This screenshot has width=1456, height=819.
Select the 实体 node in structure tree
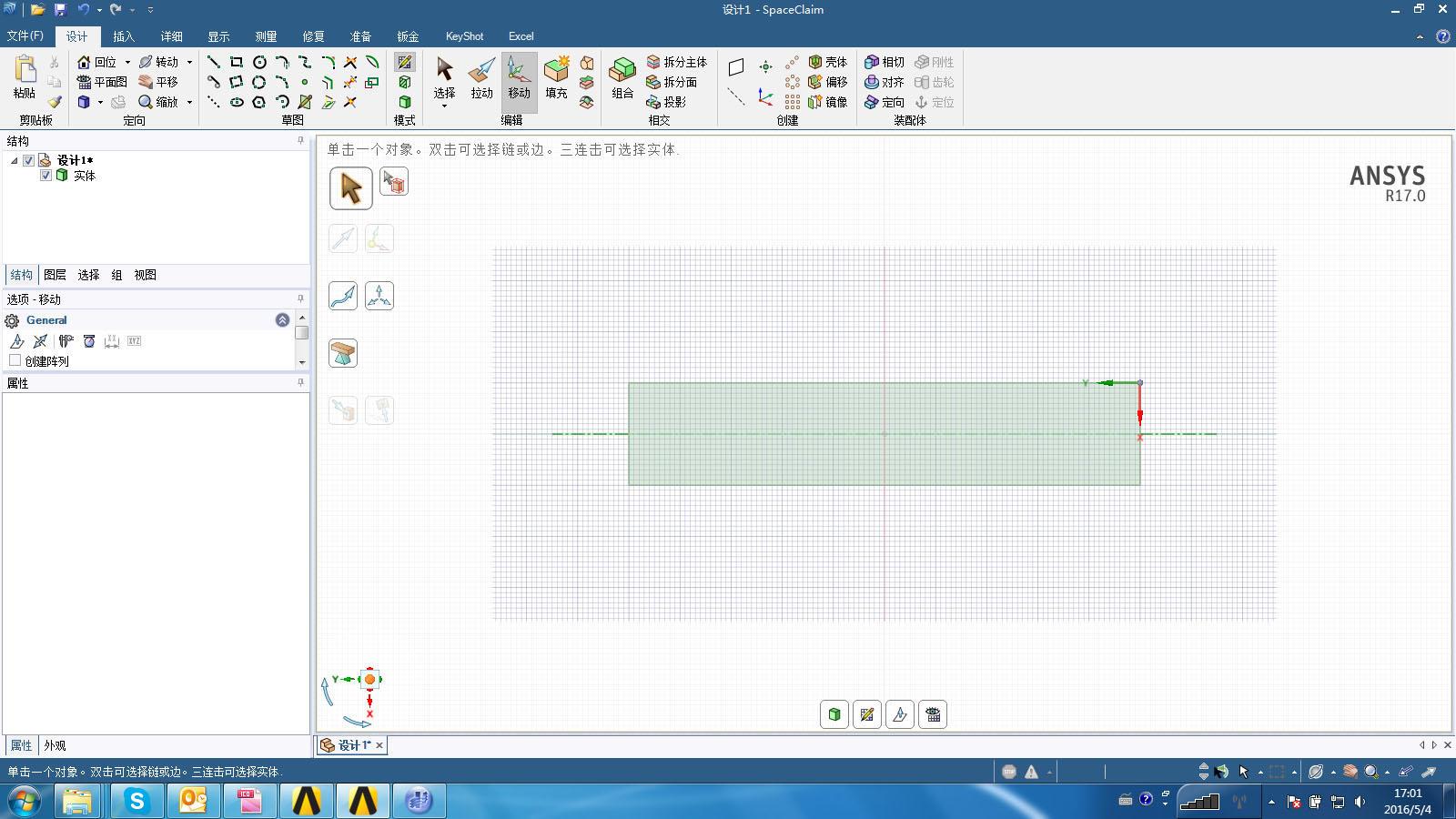(x=84, y=176)
